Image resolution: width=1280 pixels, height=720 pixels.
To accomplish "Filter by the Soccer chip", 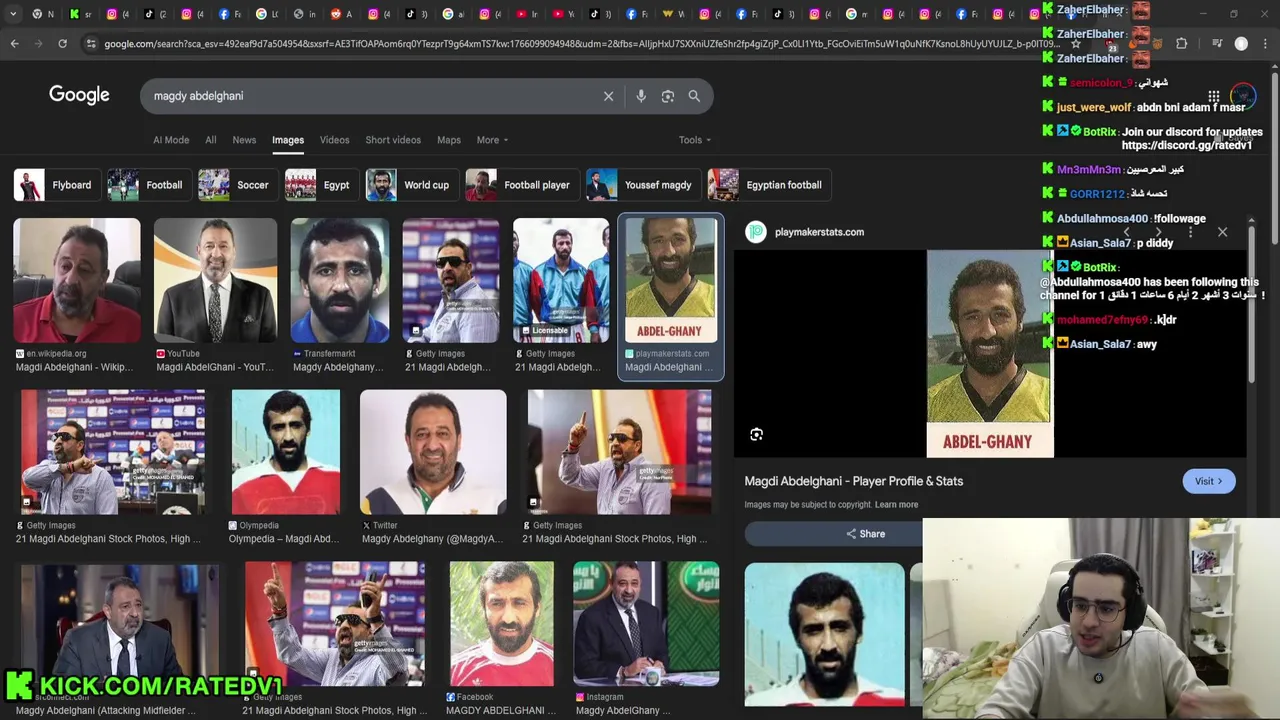I will pyautogui.click(x=237, y=185).
